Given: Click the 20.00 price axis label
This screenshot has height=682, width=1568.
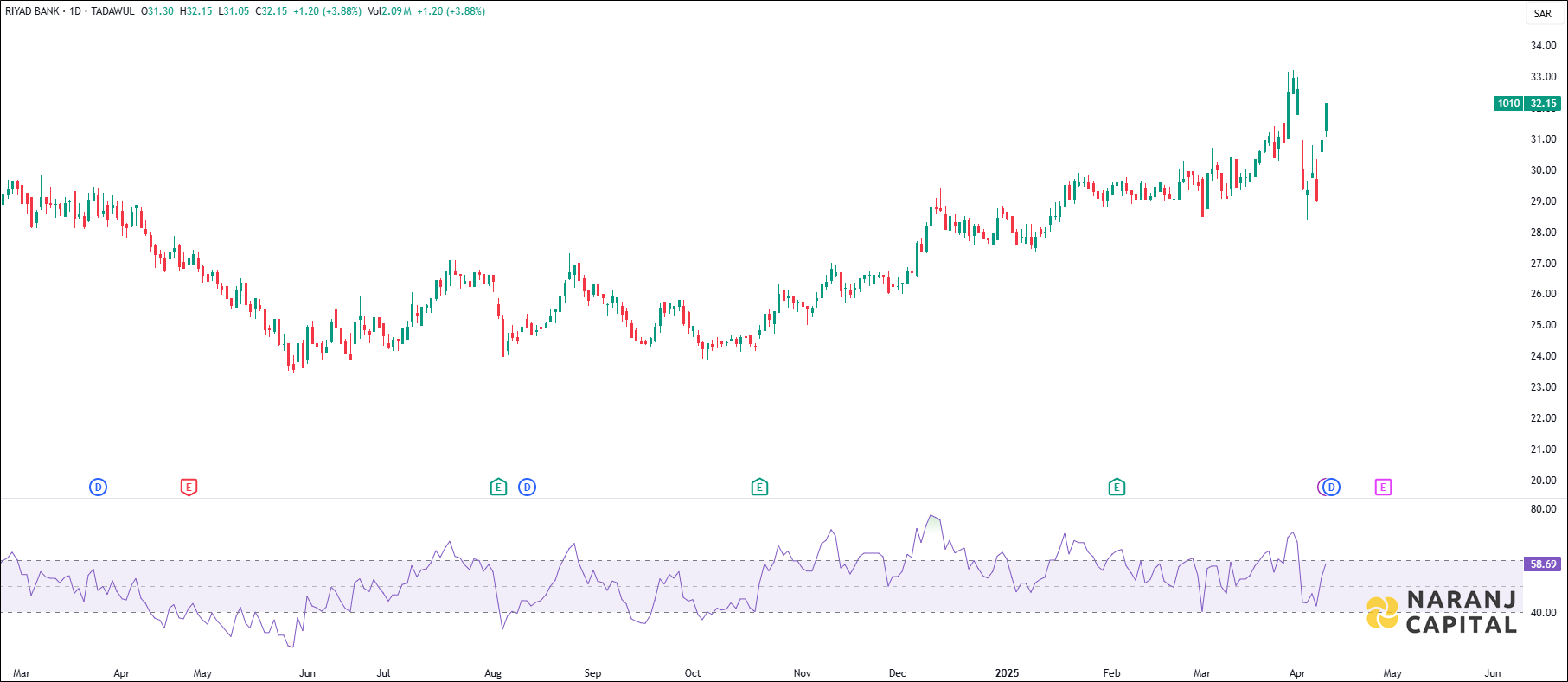Looking at the screenshot, I should (x=1543, y=481).
